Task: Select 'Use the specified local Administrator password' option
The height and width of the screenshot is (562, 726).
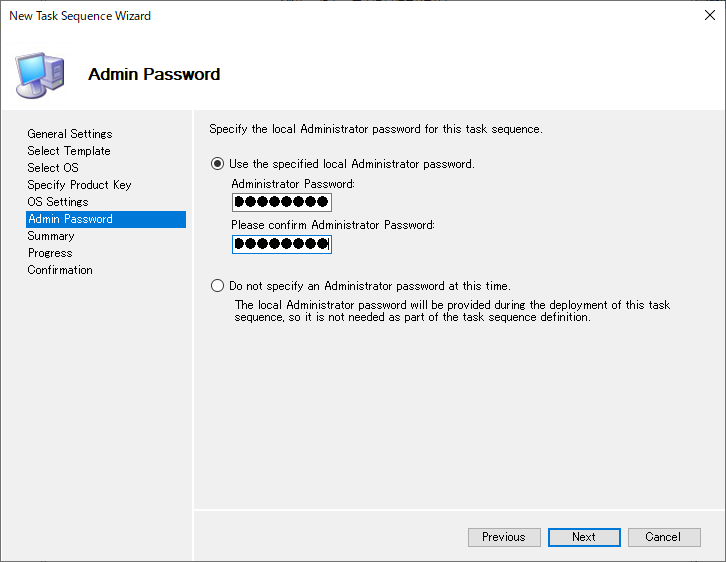Action: tap(218, 164)
